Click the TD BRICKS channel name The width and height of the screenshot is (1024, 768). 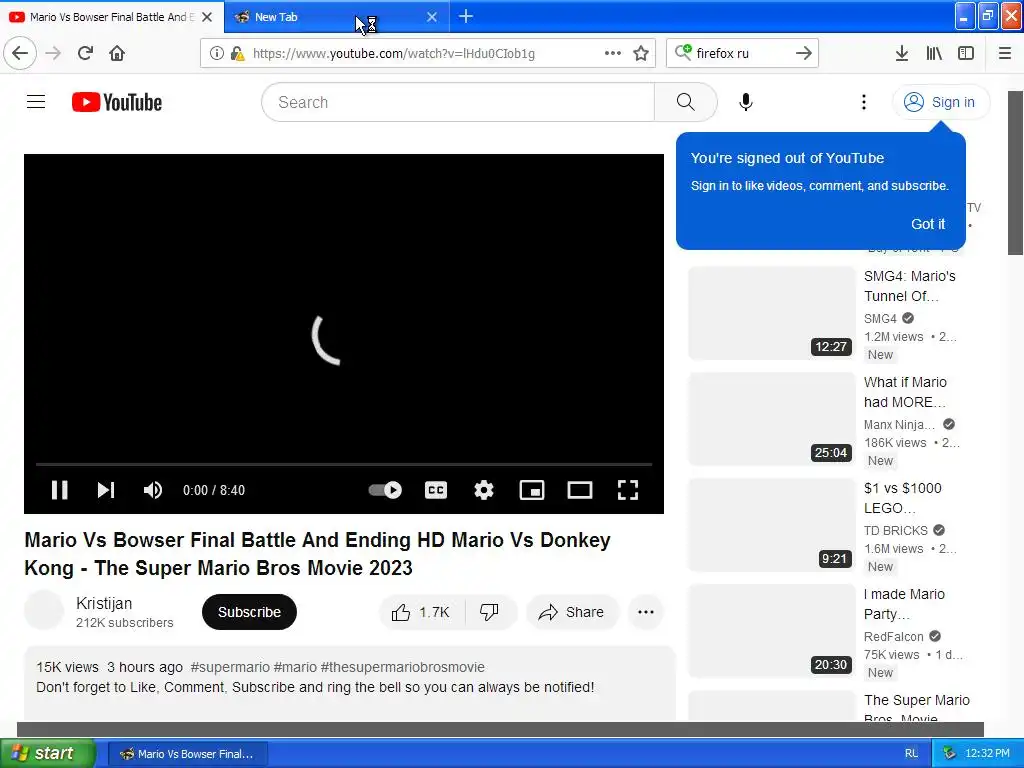pyautogui.click(x=895, y=530)
